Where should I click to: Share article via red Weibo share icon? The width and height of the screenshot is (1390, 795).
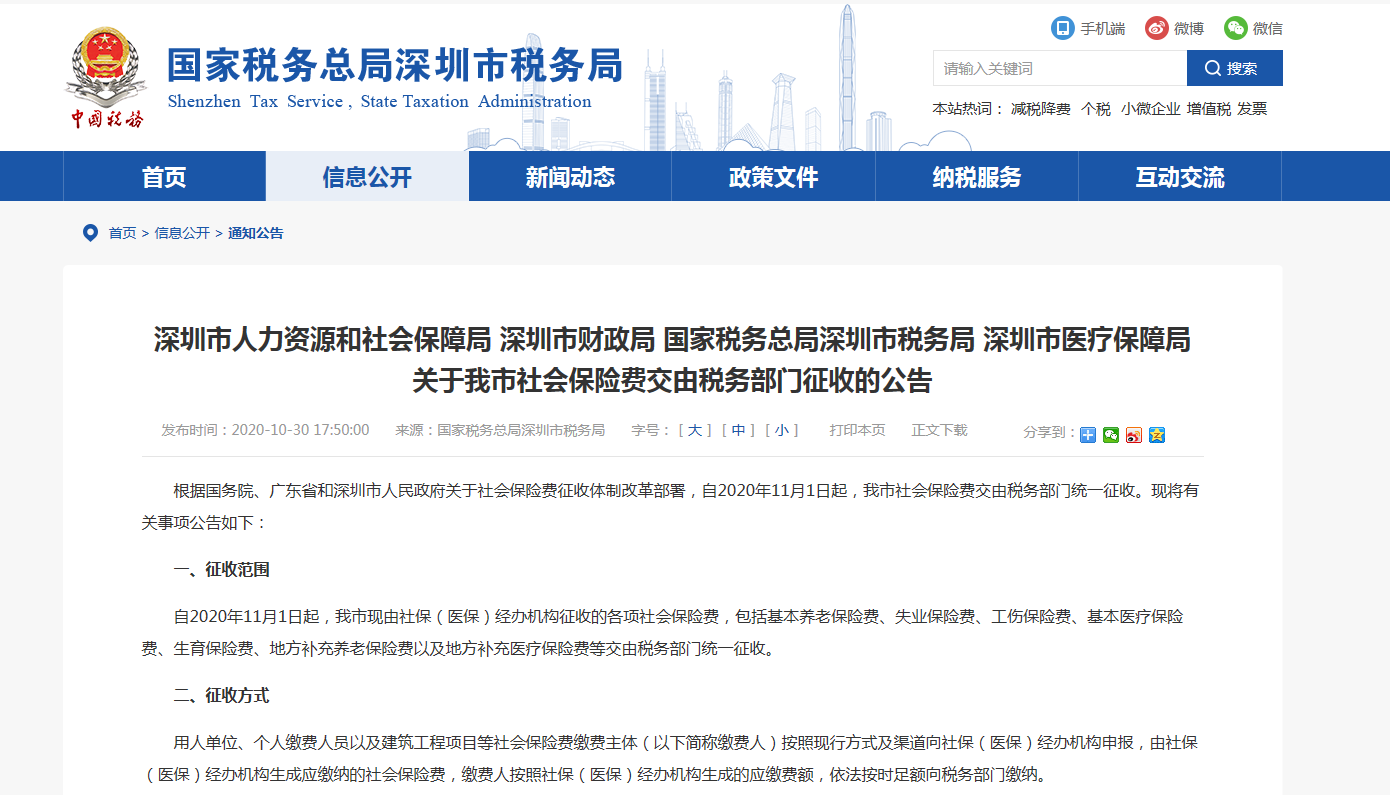click(1134, 434)
